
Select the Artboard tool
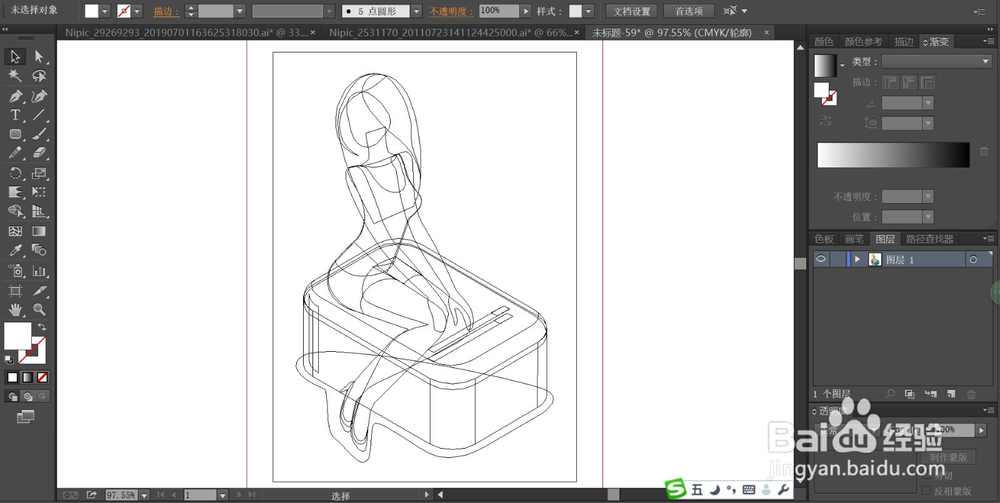(x=15, y=291)
